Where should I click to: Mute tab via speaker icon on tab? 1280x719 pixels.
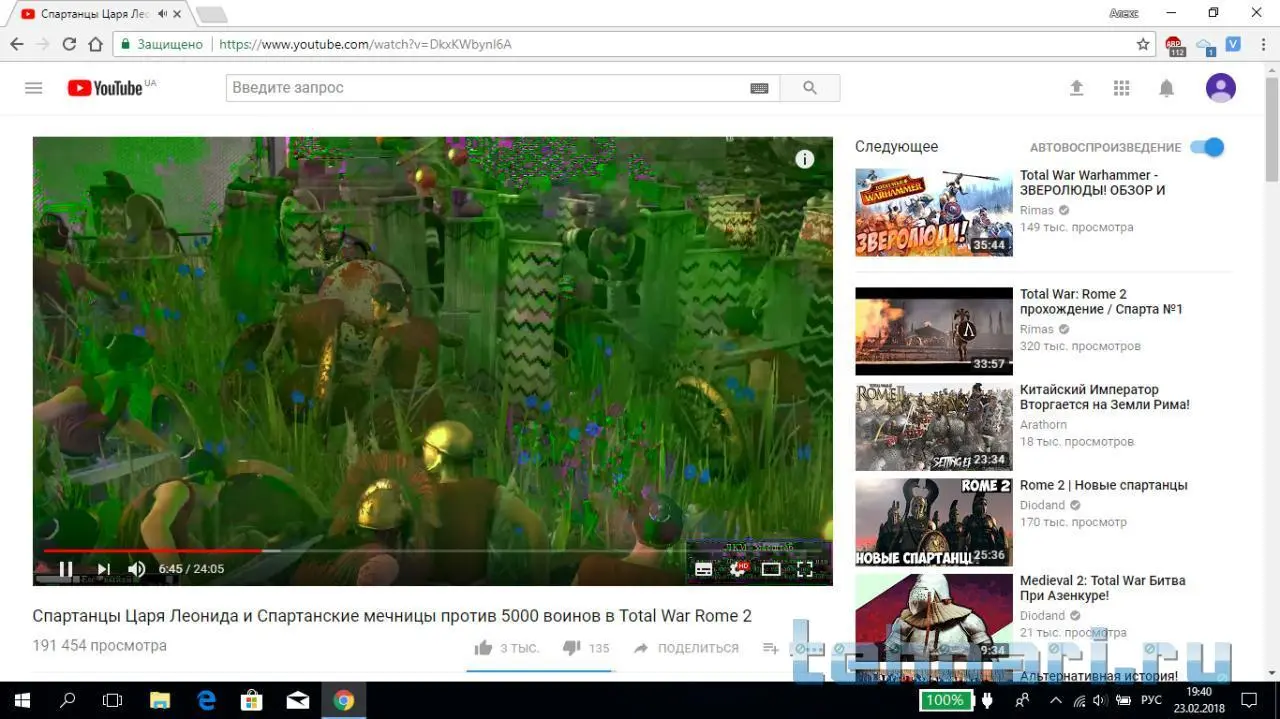(x=162, y=14)
